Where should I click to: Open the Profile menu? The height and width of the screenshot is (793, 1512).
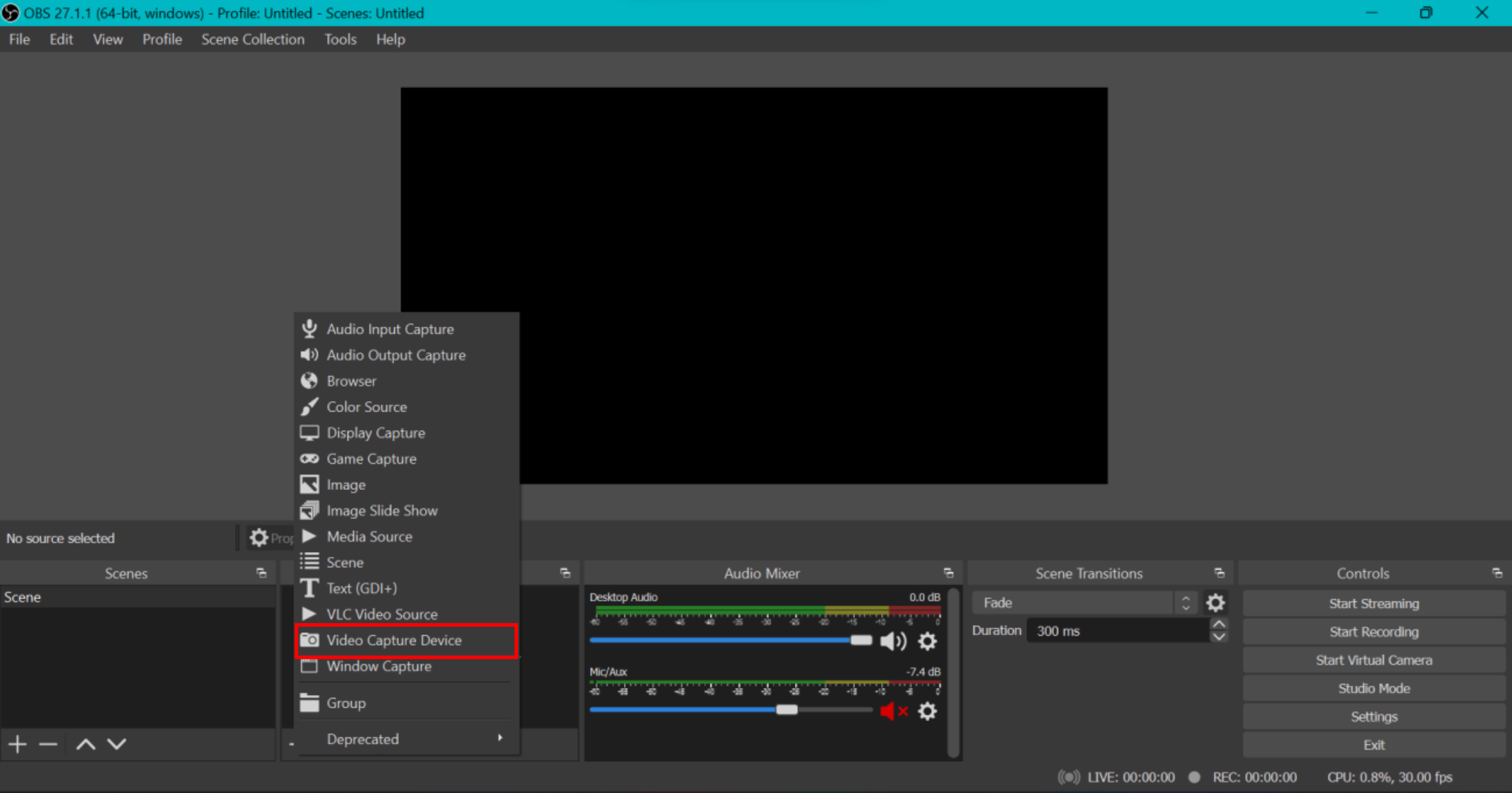coord(161,39)
